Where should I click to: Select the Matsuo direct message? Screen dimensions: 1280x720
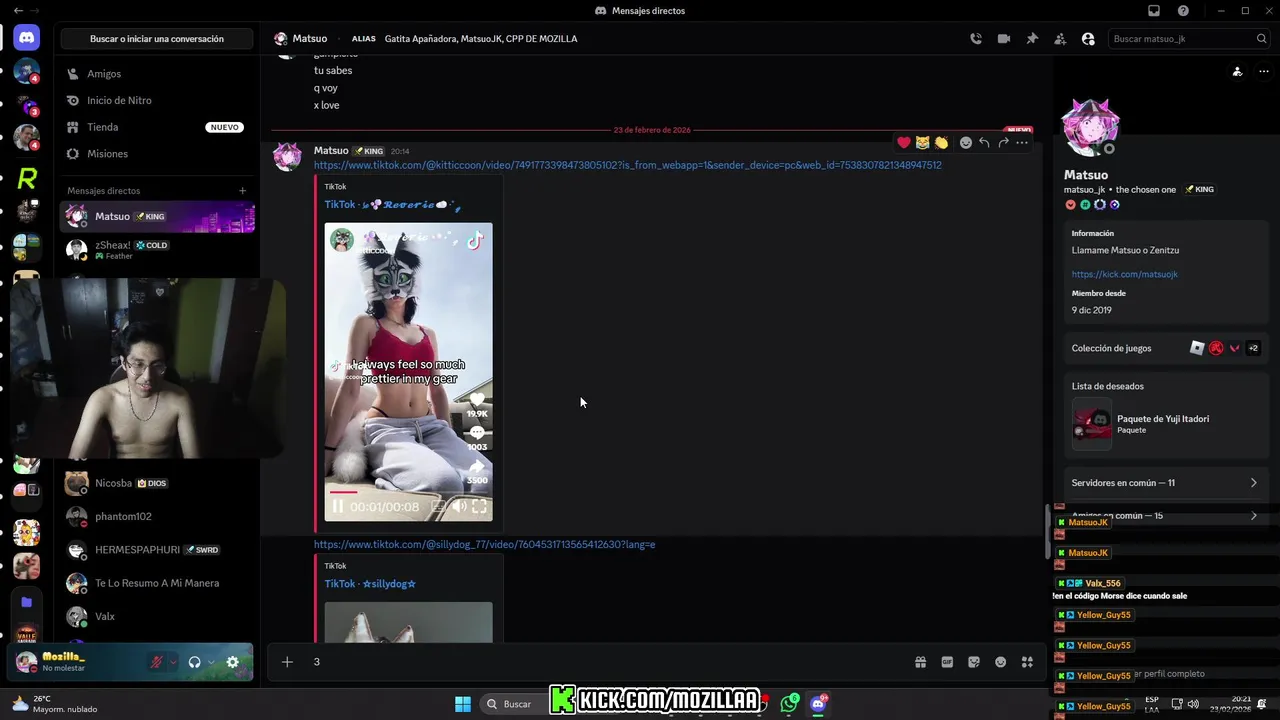pos(157,216)
